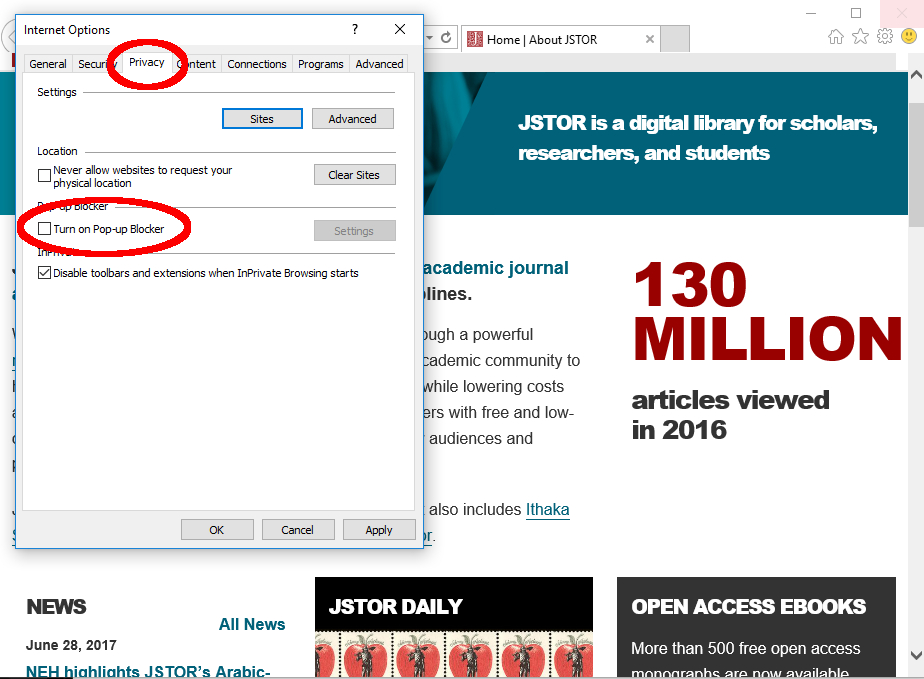Switch to the Advanced tab
Image resolution: width=924 pixels, height=679 pixels.
[x=380, y=64]
